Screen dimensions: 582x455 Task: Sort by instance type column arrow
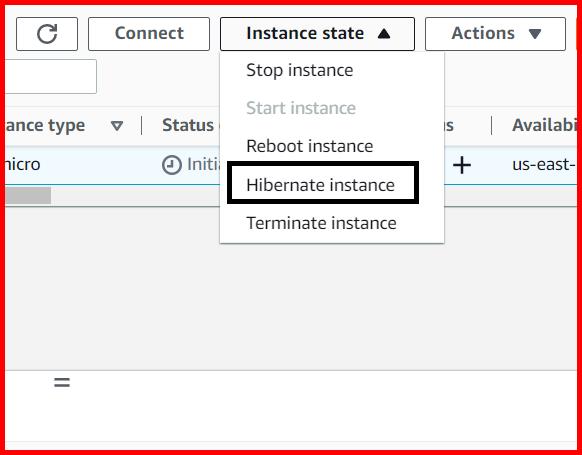pyautogui.click(x=117, y=125)
